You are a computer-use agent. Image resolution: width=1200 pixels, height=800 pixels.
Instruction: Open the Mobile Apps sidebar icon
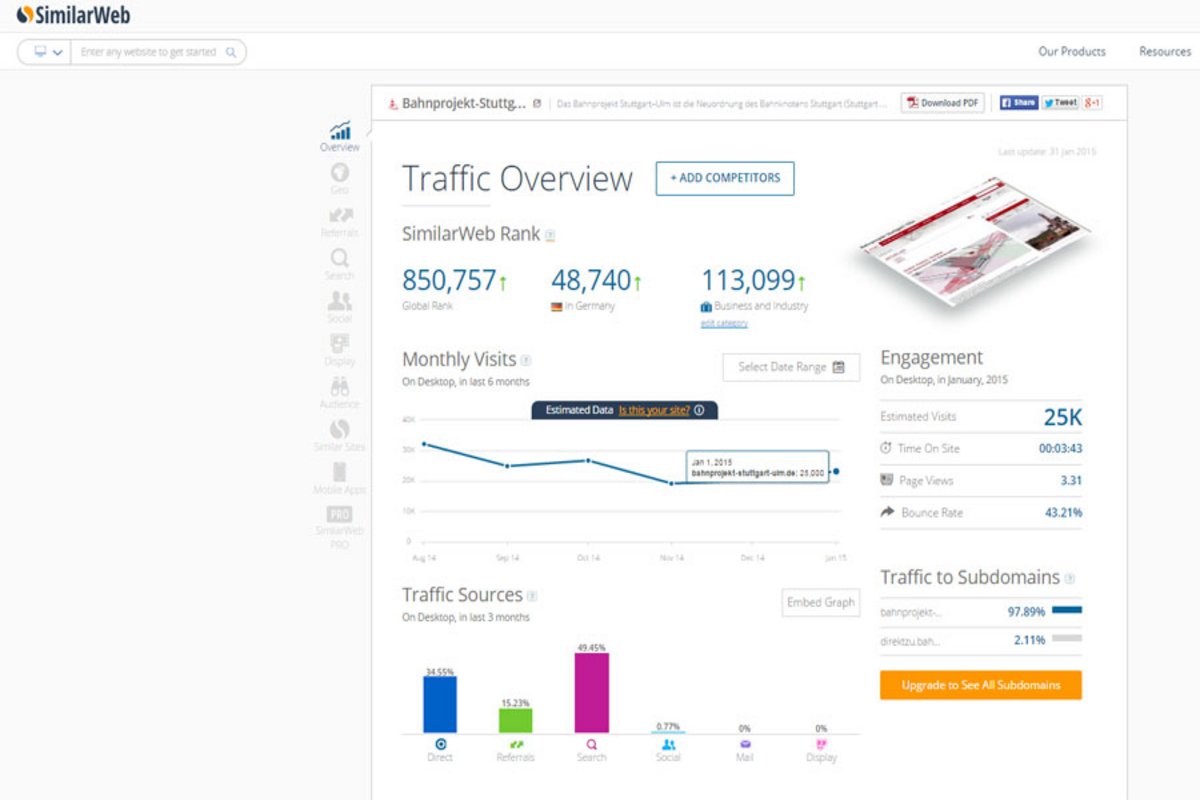pyautogui.click(x=340, y=473)
